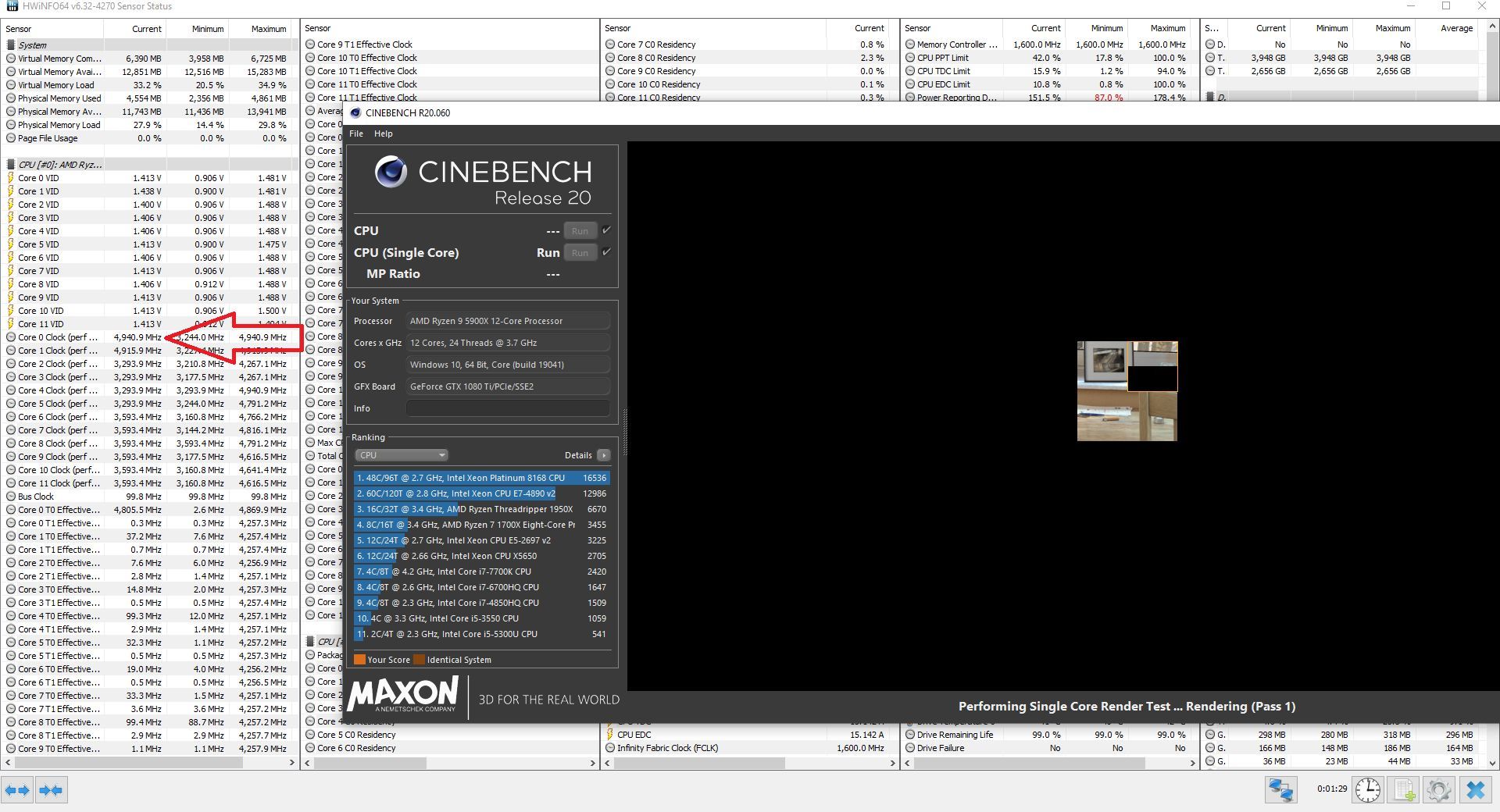This screenshot has width=1500, height=812.
Task: Maximize the HWiNFO64 window
Action: point(1446,6)
